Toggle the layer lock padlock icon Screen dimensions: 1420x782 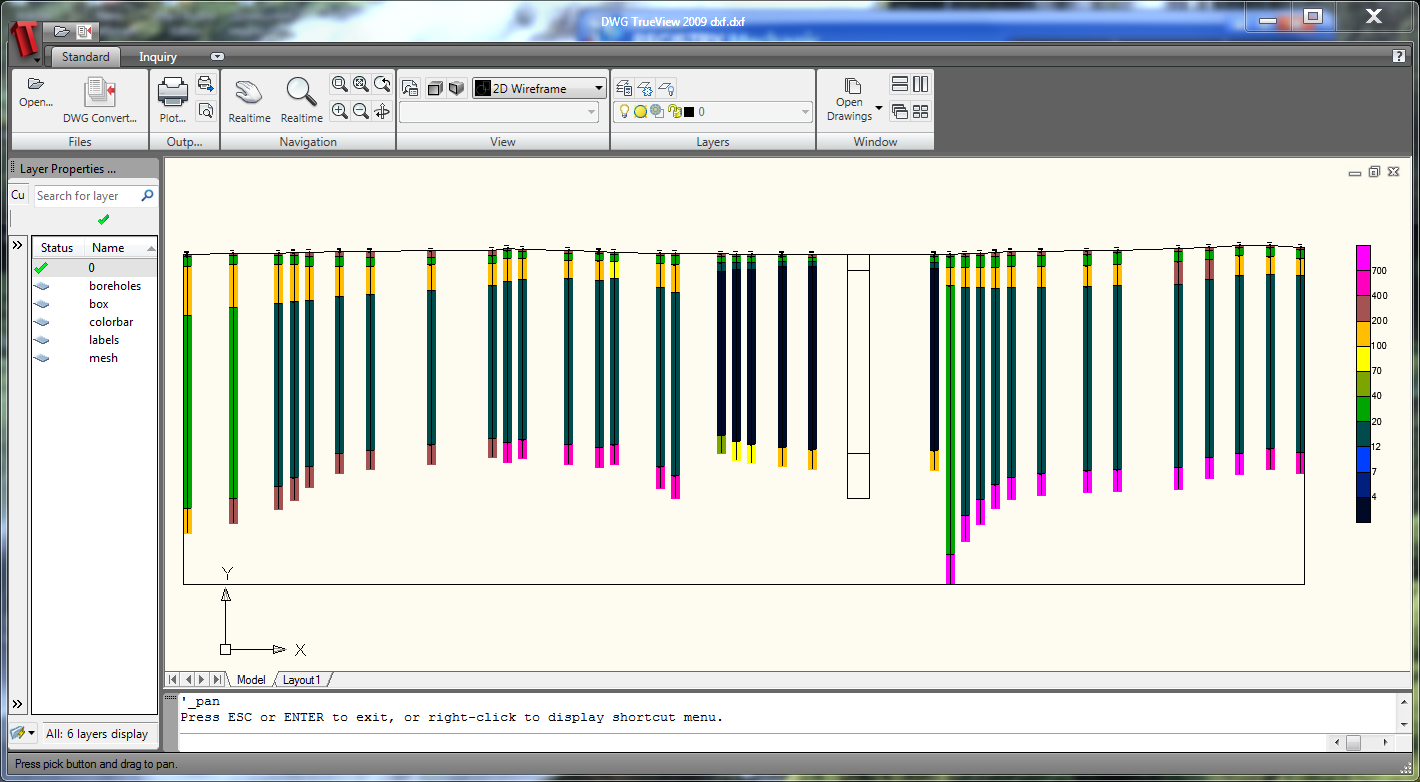(x=673, y=112)
